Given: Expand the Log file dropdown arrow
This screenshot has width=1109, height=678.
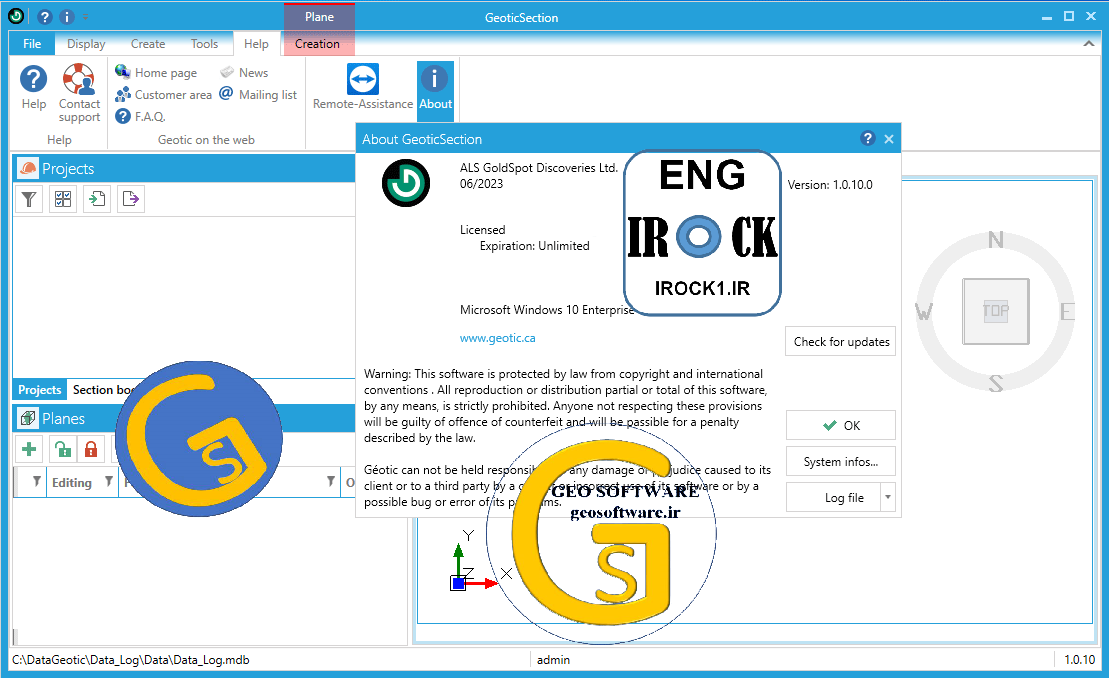Looking at the screenshot, I should tap(888, 498).
